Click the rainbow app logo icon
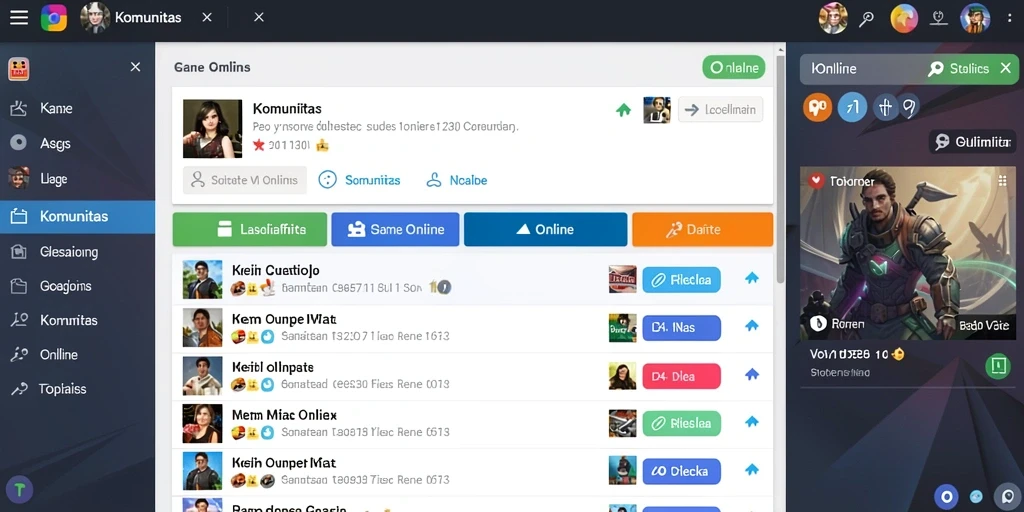The image size is (1024, 512). (54, 18)
